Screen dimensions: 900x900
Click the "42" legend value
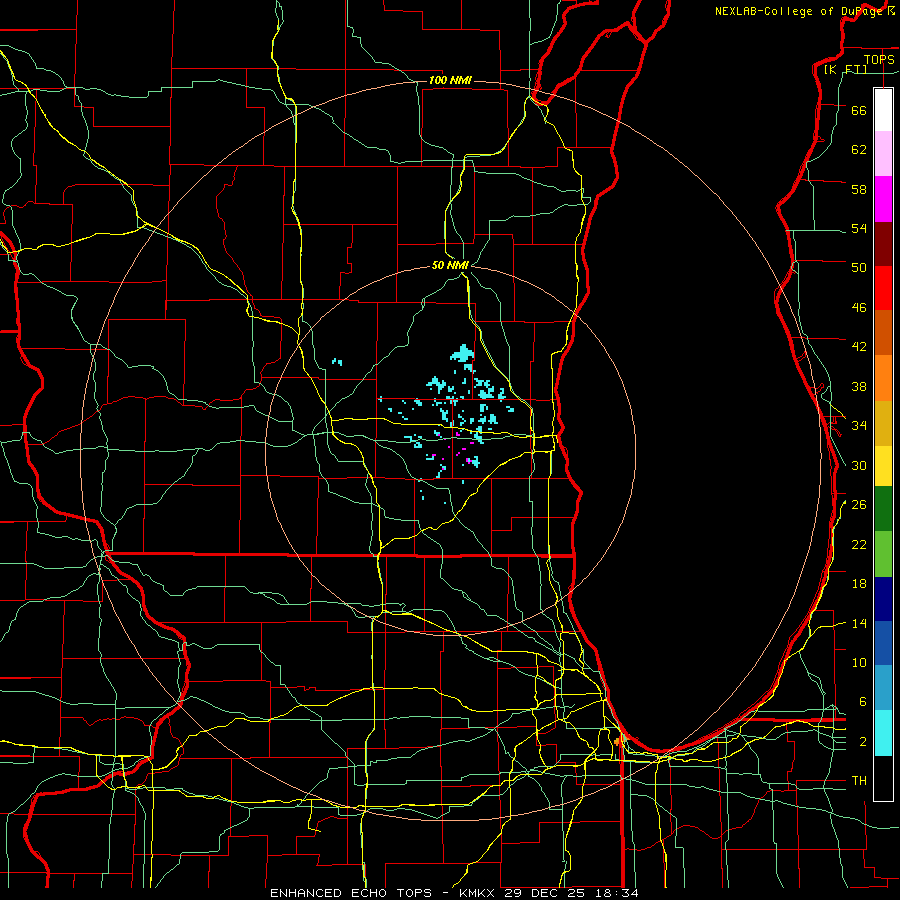point(859,346)
